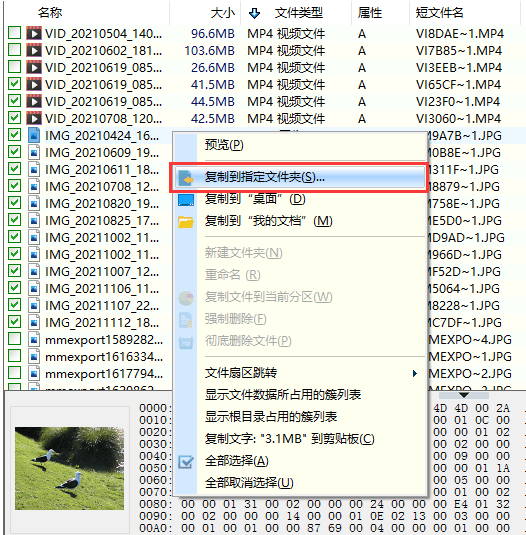The image size is (526, 535).
Task: Click the image icon of IMG_20210708_12 file
Action: click(x=34, y=186)
